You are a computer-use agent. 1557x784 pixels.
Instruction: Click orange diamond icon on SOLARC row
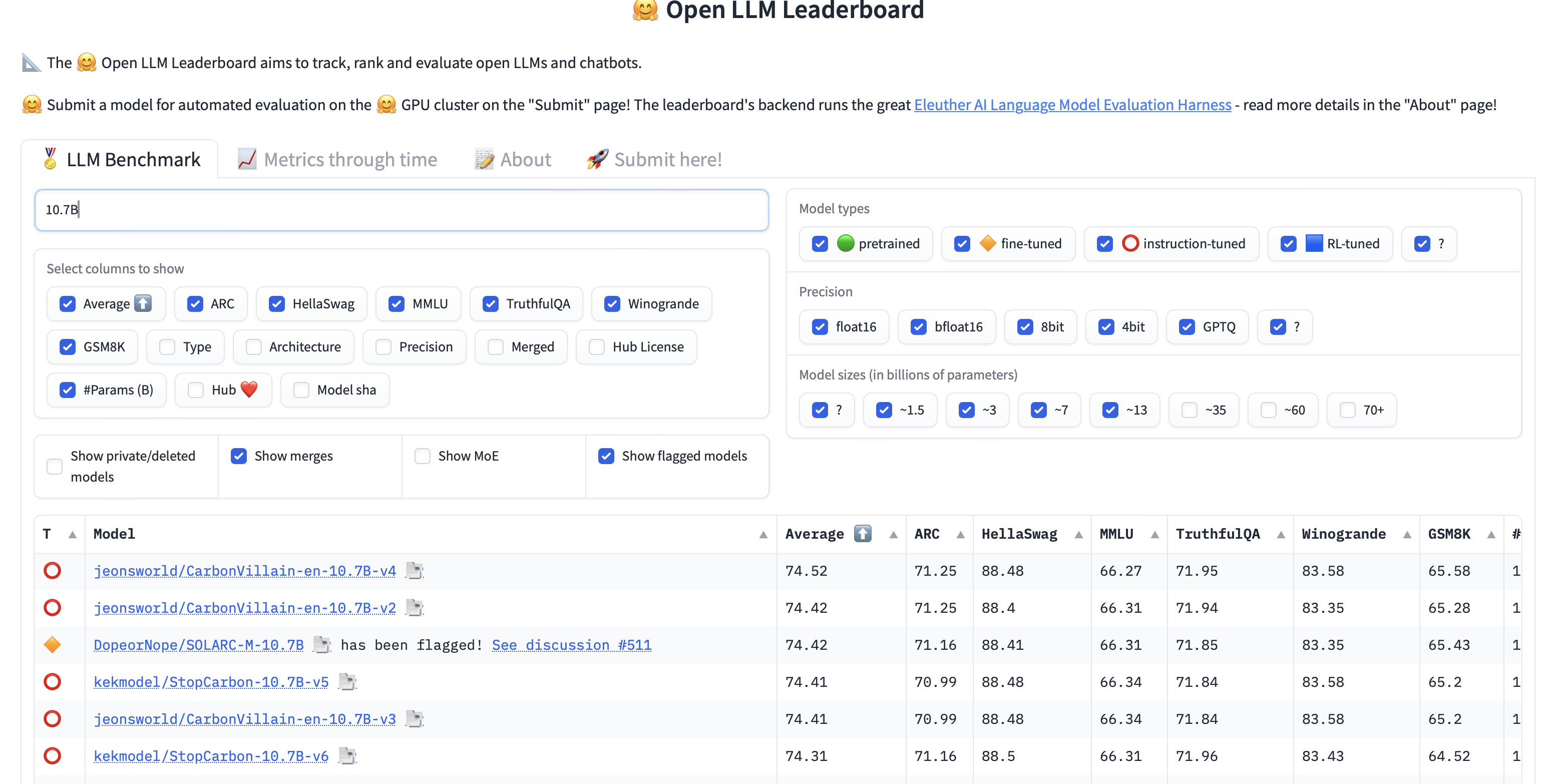(53, 645)
